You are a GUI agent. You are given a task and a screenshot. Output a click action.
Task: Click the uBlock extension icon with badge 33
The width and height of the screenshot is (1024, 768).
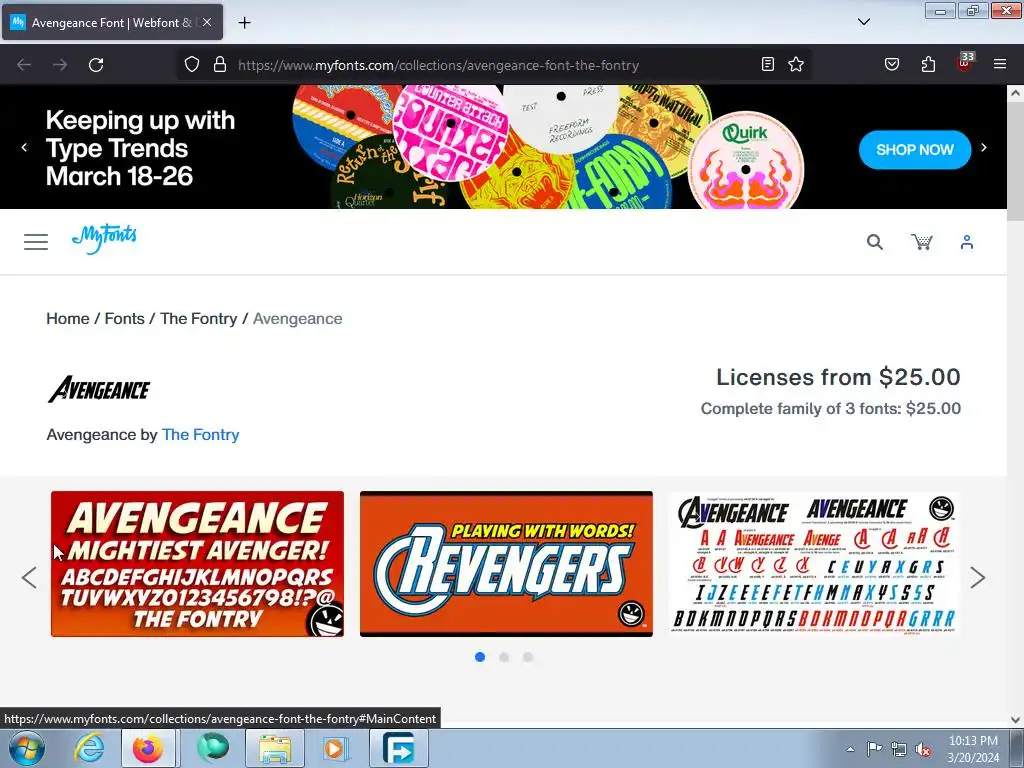pyautogui.click(x=965, y=63)
